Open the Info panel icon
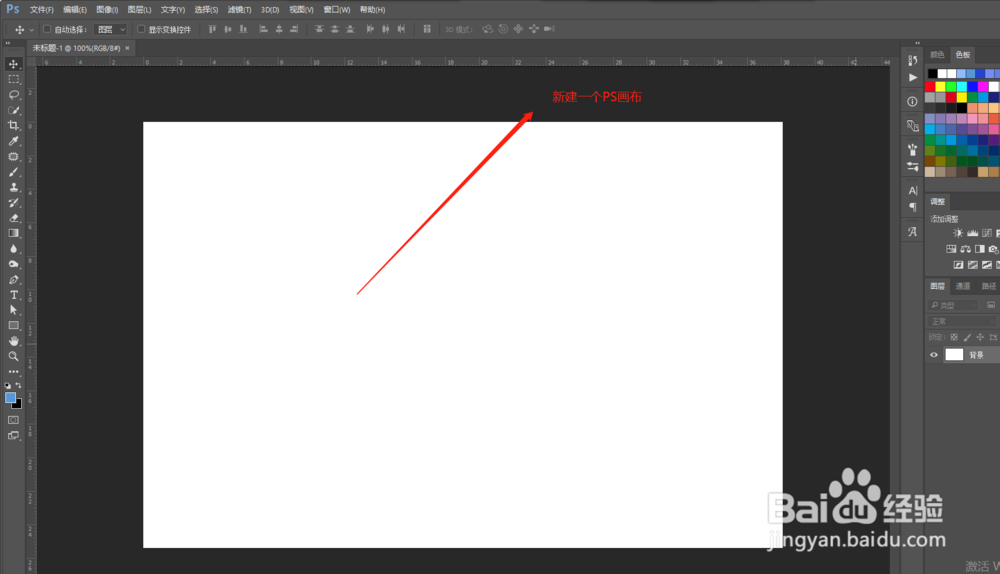The height and width of the screenshot is (574, 1000). point(913,101)
